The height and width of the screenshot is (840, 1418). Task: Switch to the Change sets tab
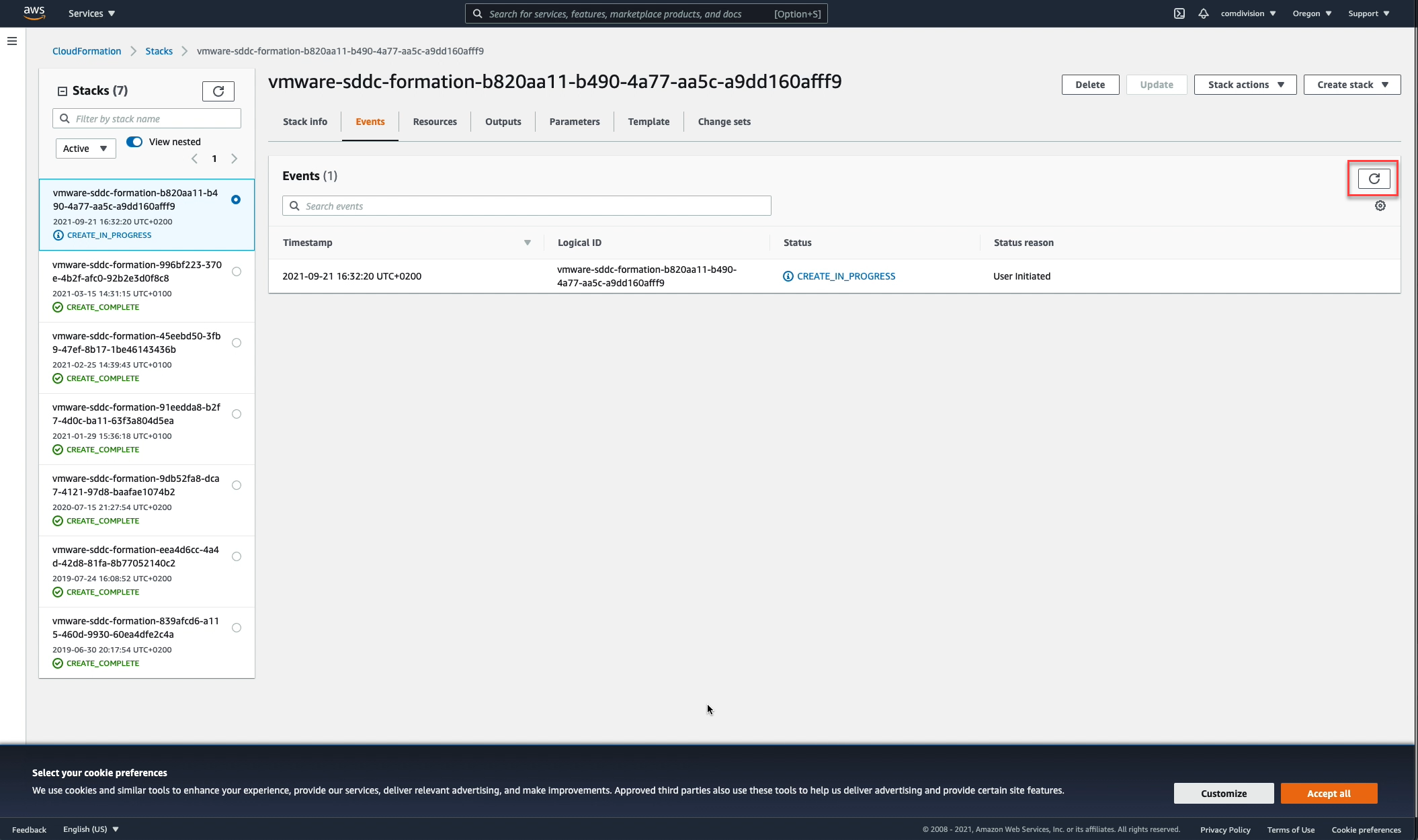(x=724, y=122)
